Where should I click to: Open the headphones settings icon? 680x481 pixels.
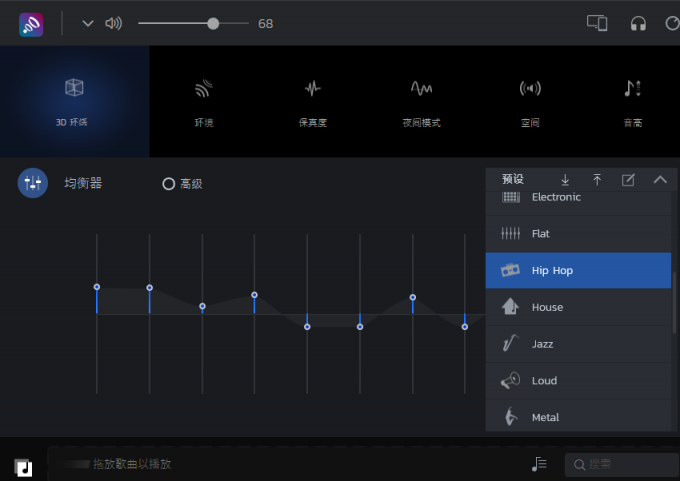pyautogui.click(x=638, y=23)
